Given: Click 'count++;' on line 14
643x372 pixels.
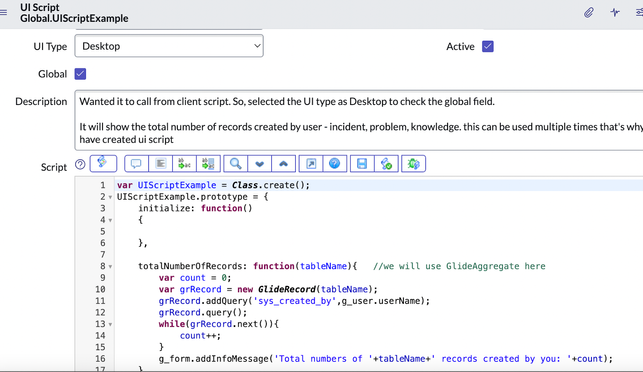Looking at the screenshot, I should (200, 335).
